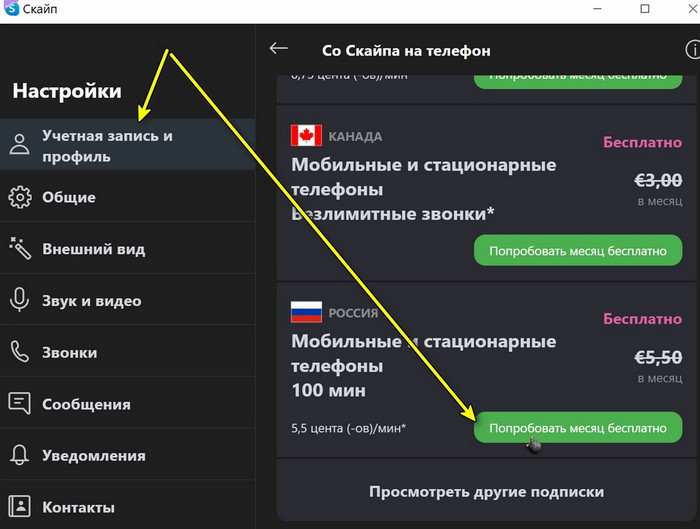This screenshot has height=529, width=700.
Task: Open Учетная запись и профиль settings
Action: pyautogui.click(x=128, y=145)
